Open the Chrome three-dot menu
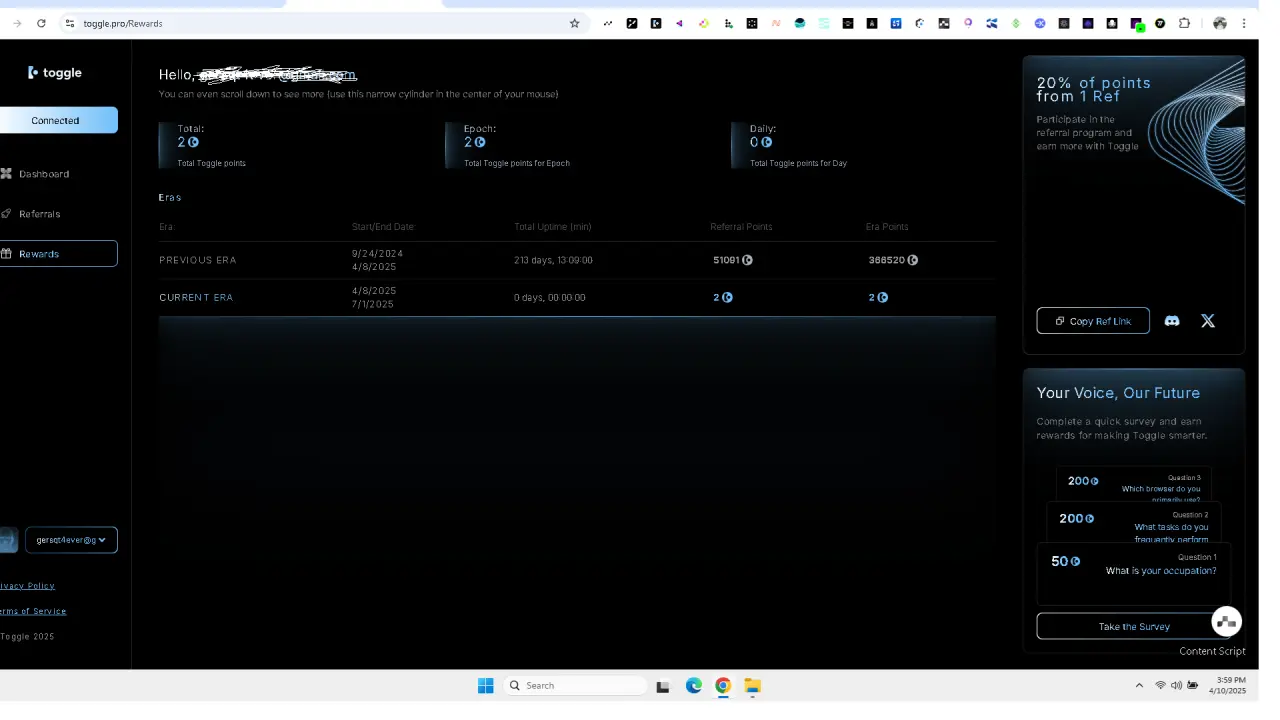 coord(1244,23)
